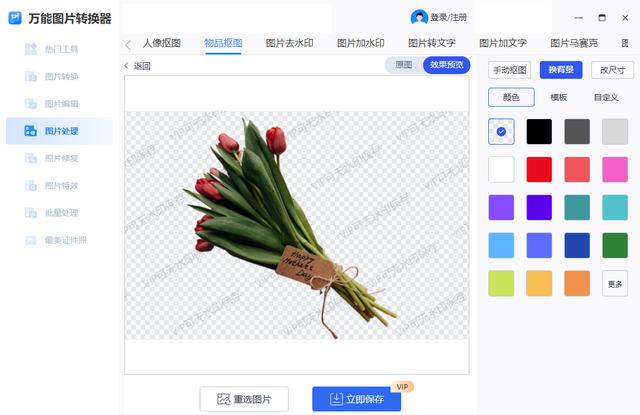Pick the green background swatch
This screenshot has height=415, width=640.
(x=615, y=245)
